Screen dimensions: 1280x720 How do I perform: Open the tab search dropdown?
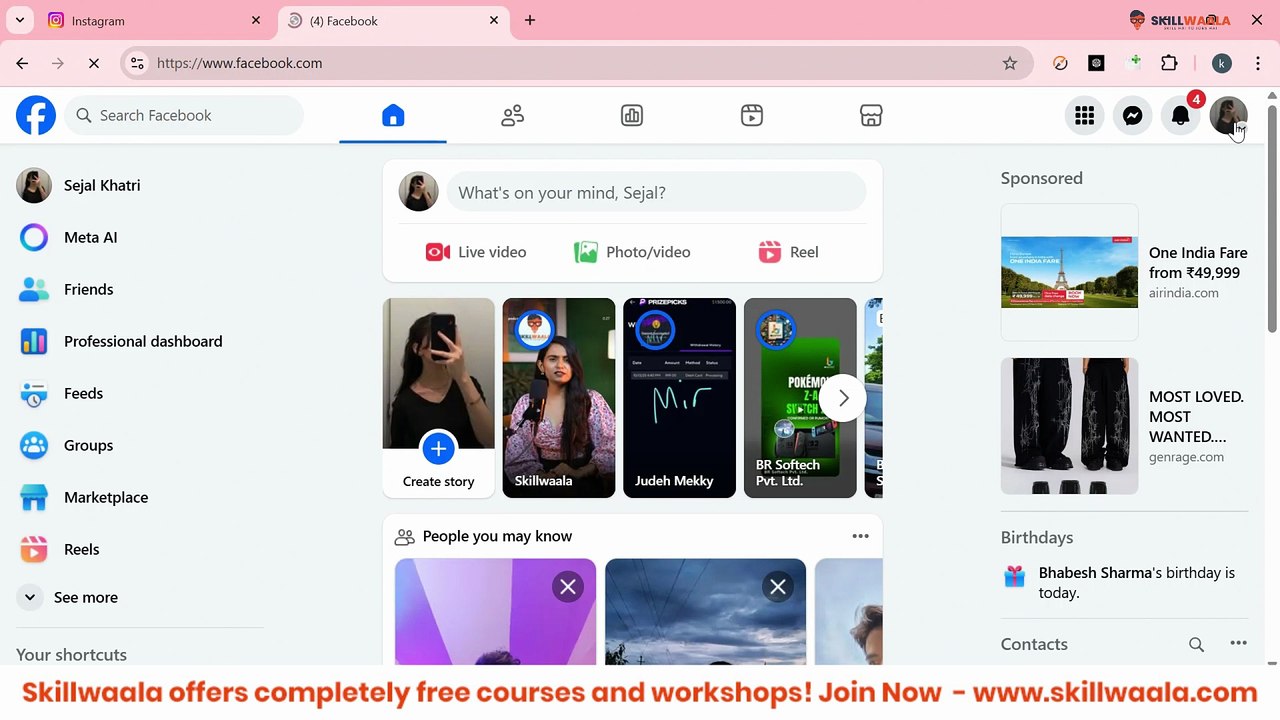(x=20, y=20)
